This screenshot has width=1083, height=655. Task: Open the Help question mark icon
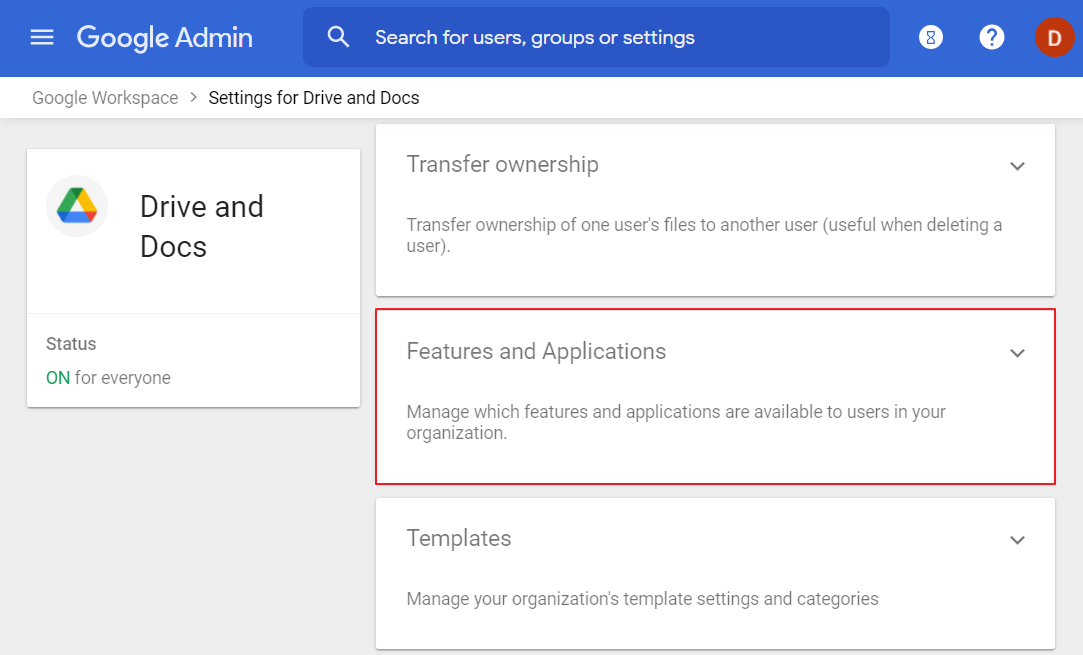(x=991, y=38)
